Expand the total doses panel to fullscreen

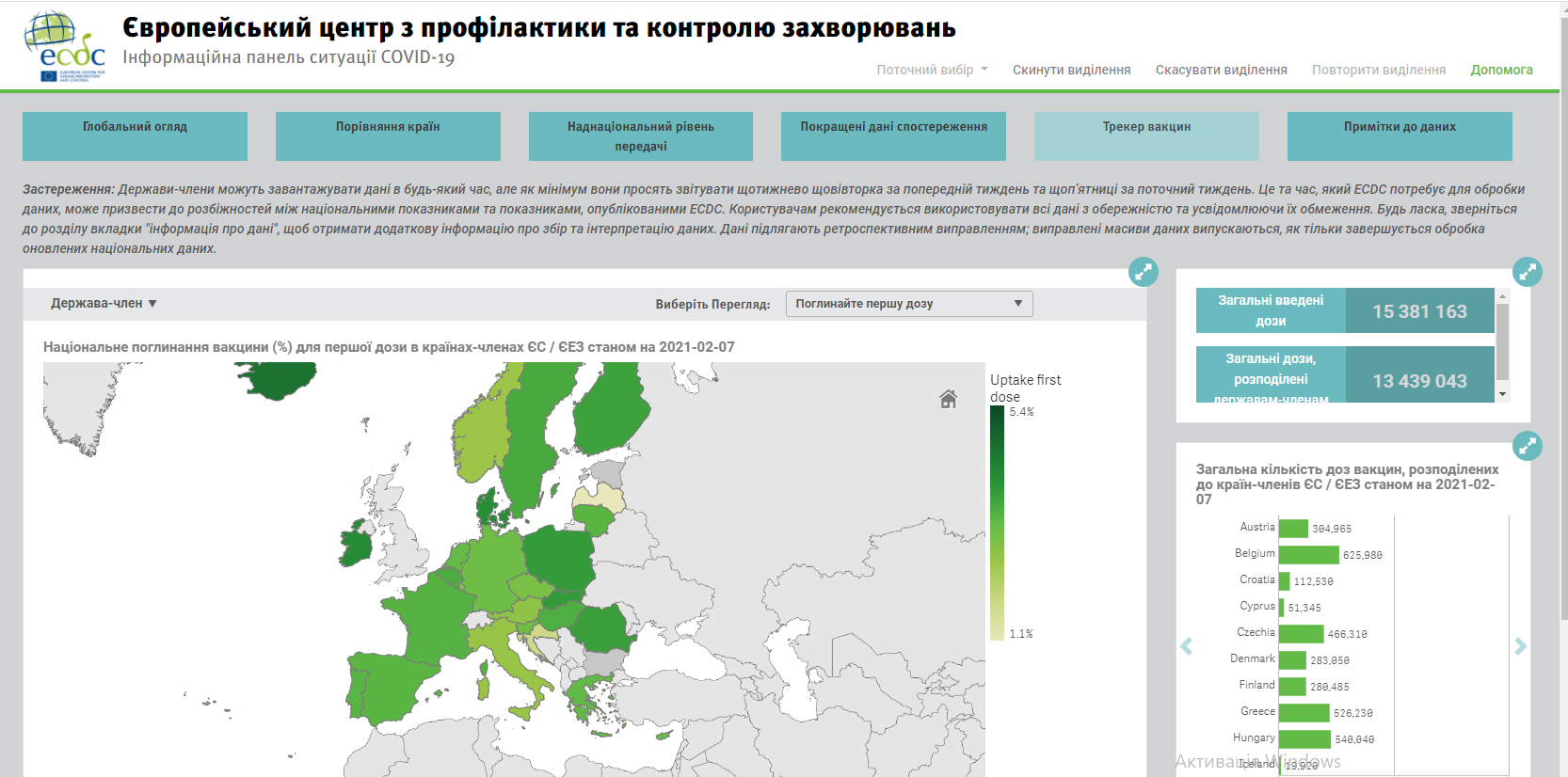(1527, 272)
